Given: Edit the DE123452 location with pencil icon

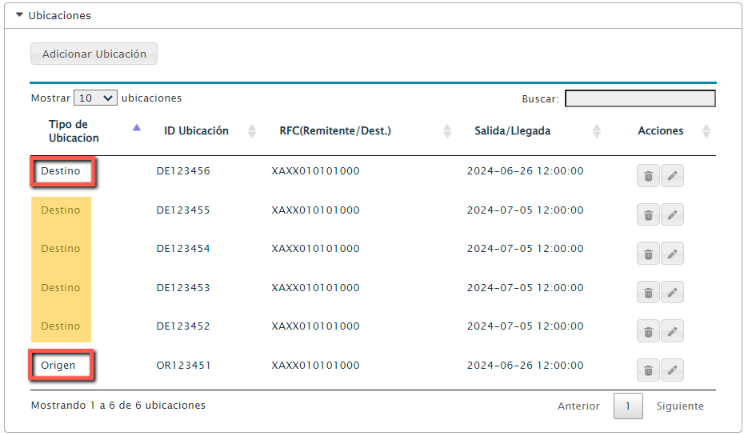Looking at the screenshot, I should pos(672,331).
